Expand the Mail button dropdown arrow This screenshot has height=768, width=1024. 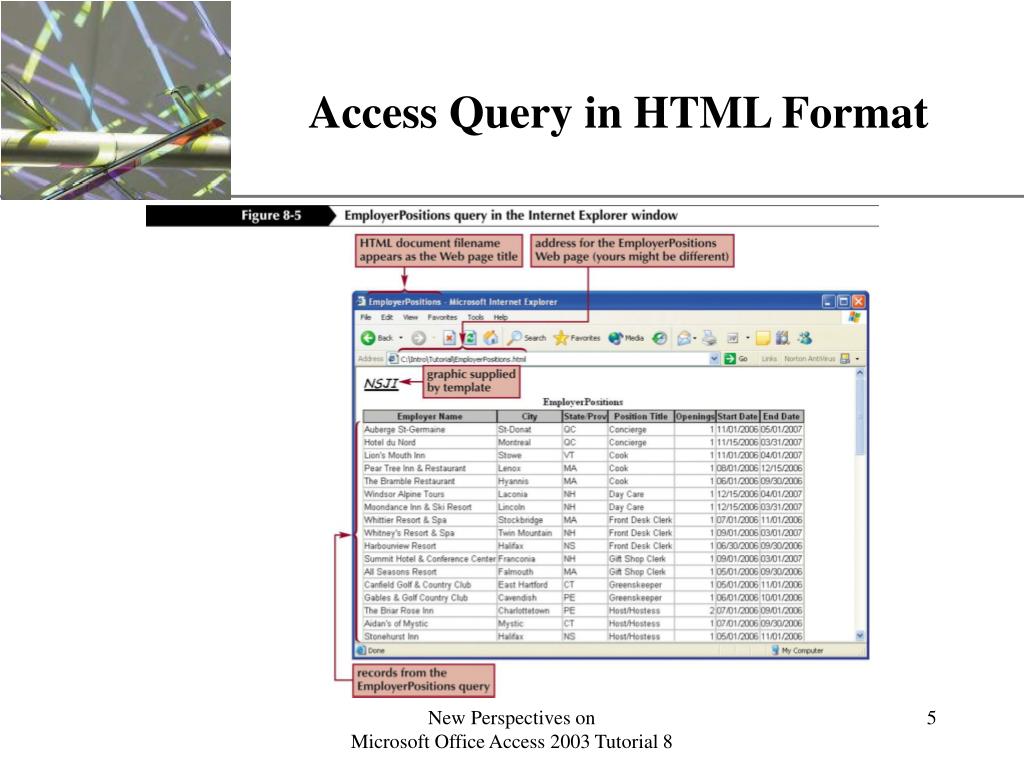[x=695, y=338]
